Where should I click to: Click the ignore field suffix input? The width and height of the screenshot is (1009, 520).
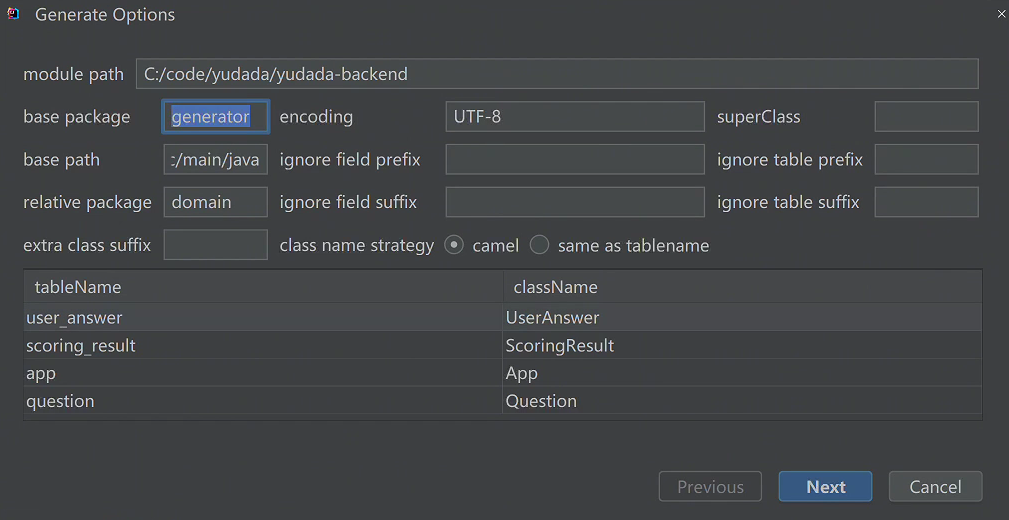click(x=575, y=202)
